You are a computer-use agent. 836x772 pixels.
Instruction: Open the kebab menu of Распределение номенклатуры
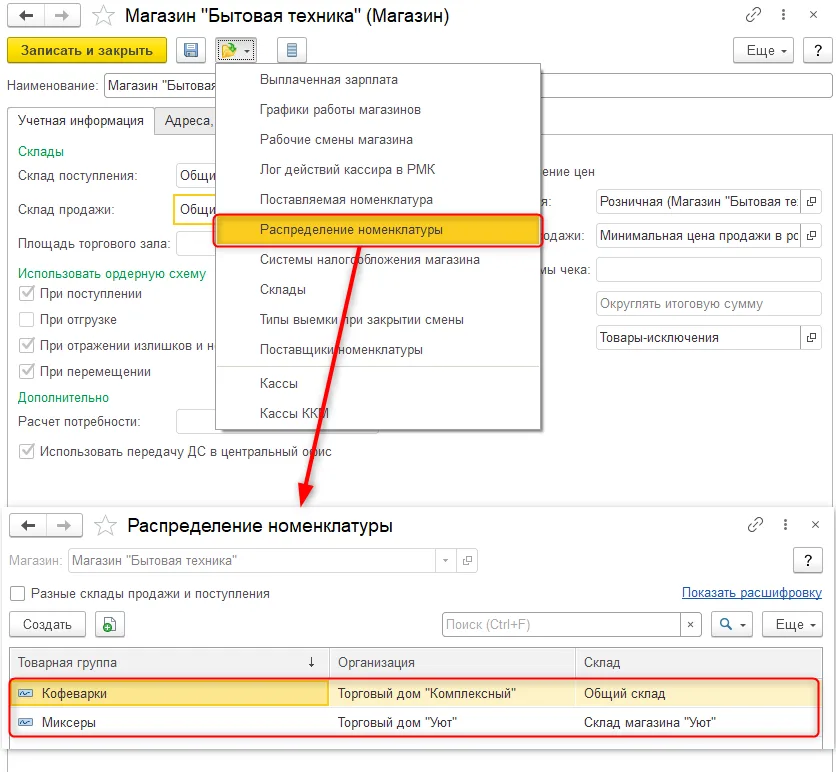[785, 525]
